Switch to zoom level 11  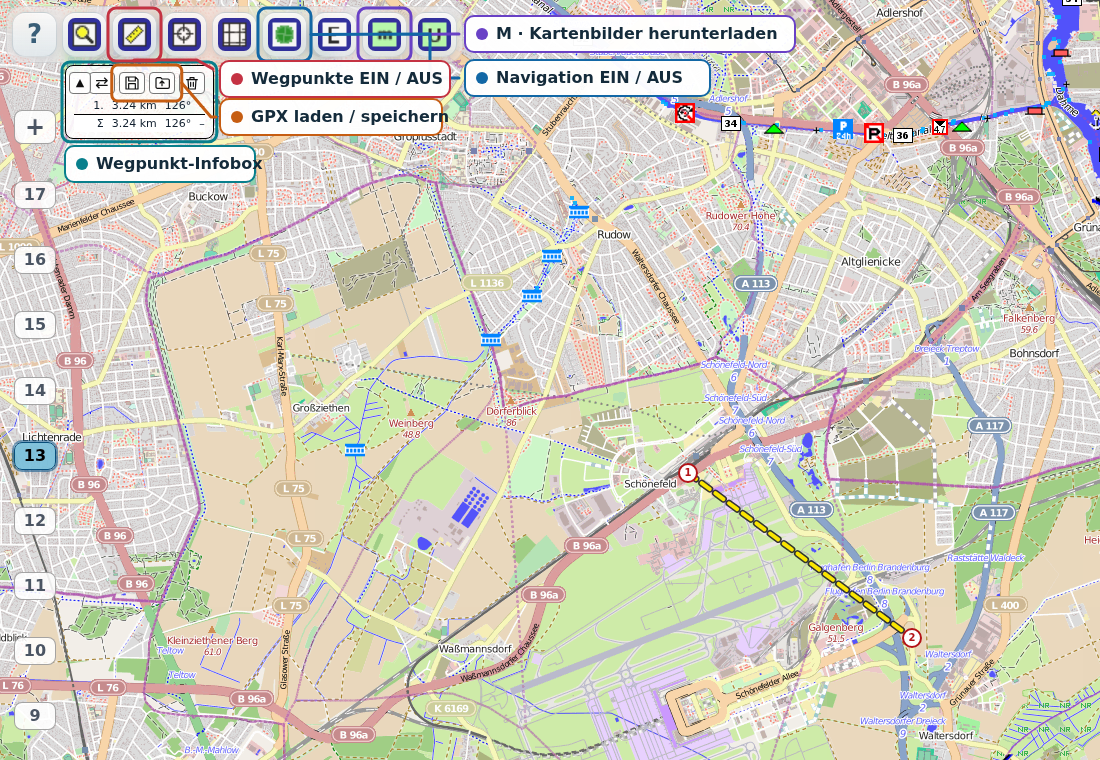[x=34, y=585]
